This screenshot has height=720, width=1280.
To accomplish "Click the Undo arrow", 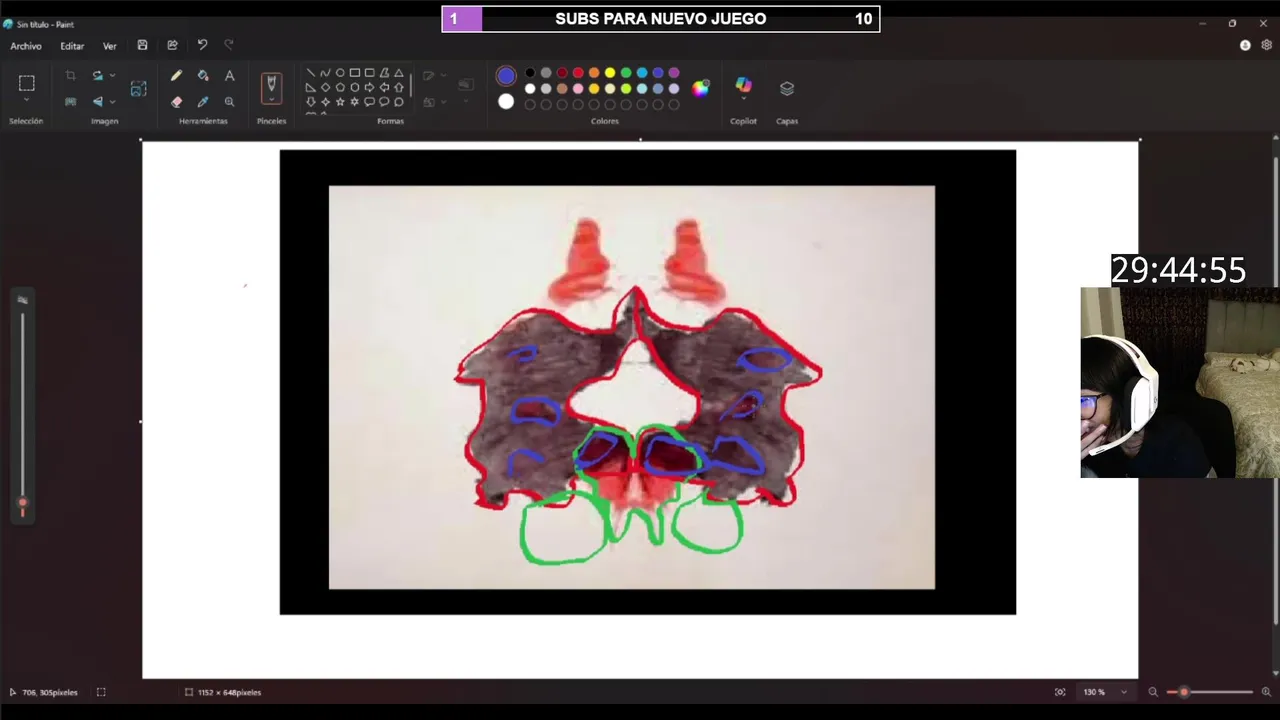I will coord(202,45).
